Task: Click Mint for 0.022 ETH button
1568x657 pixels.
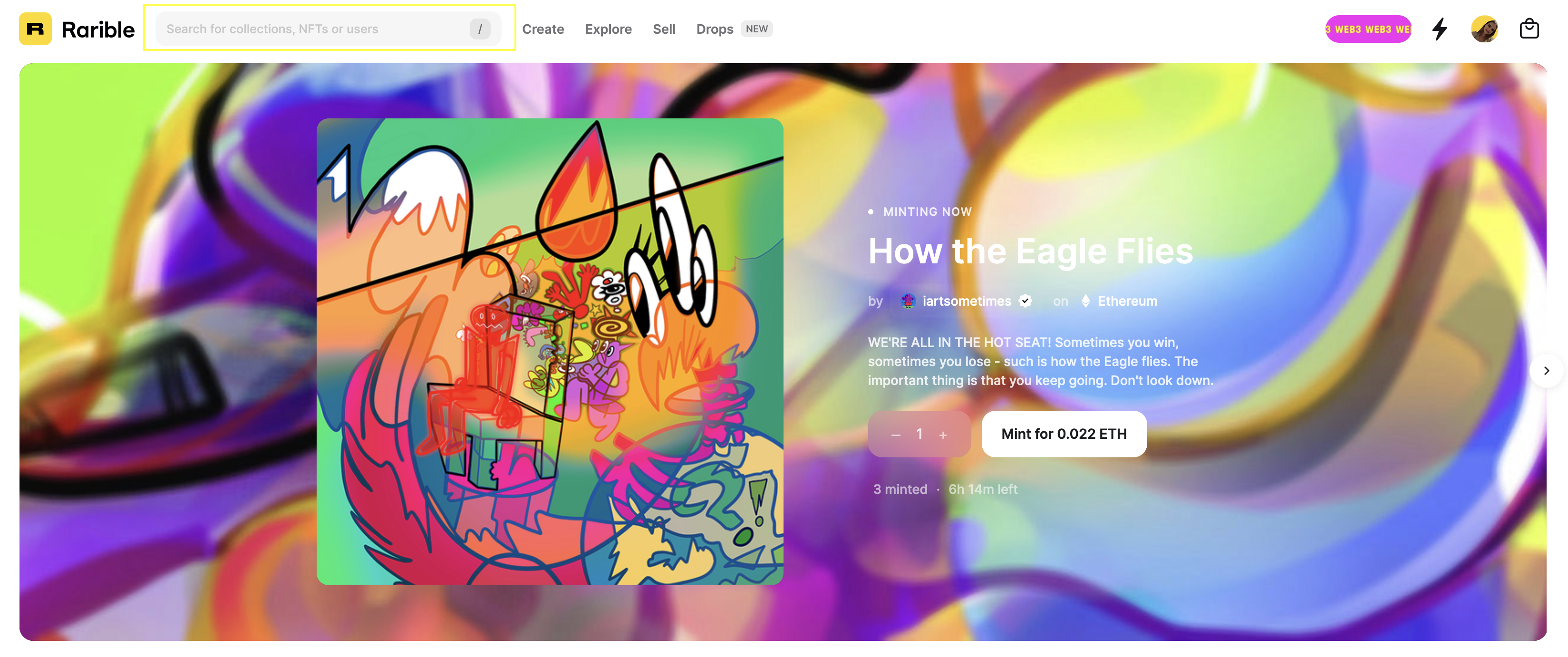Action: (x=1064, y=434)
